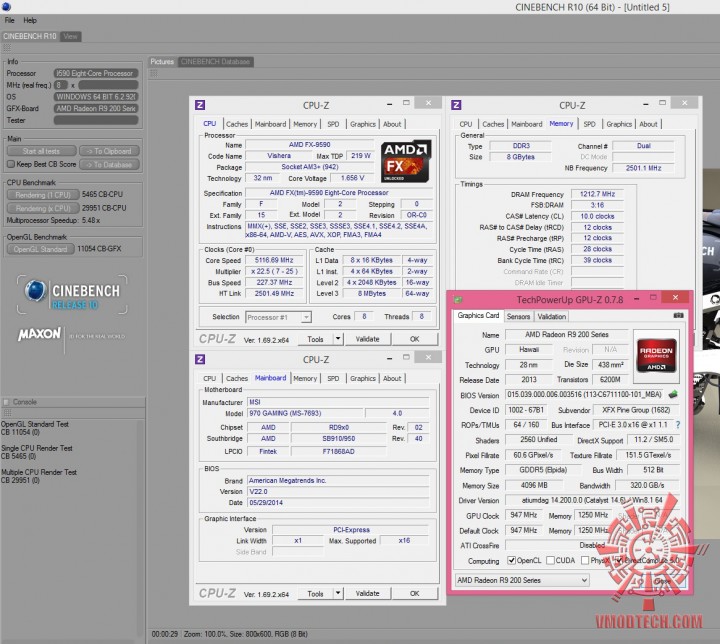720x644 pixels.
Task: Open Graphics tab in the Mainboard CPU-Z window
Action: tap(363, 378)
